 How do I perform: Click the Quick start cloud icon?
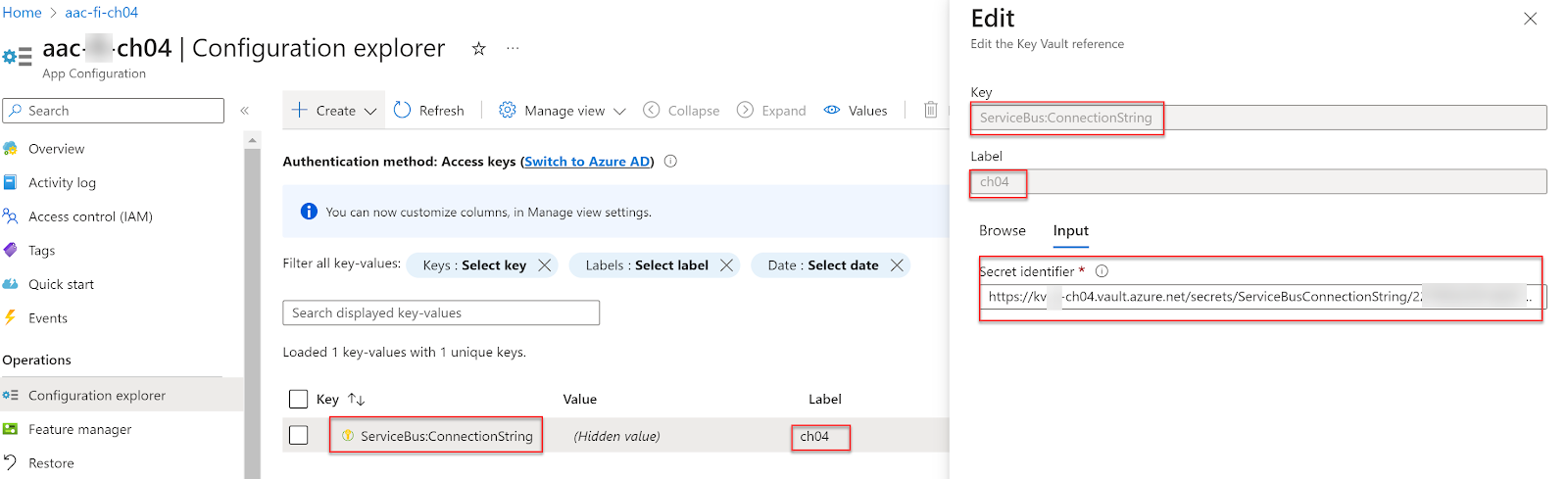coord(10,284)
